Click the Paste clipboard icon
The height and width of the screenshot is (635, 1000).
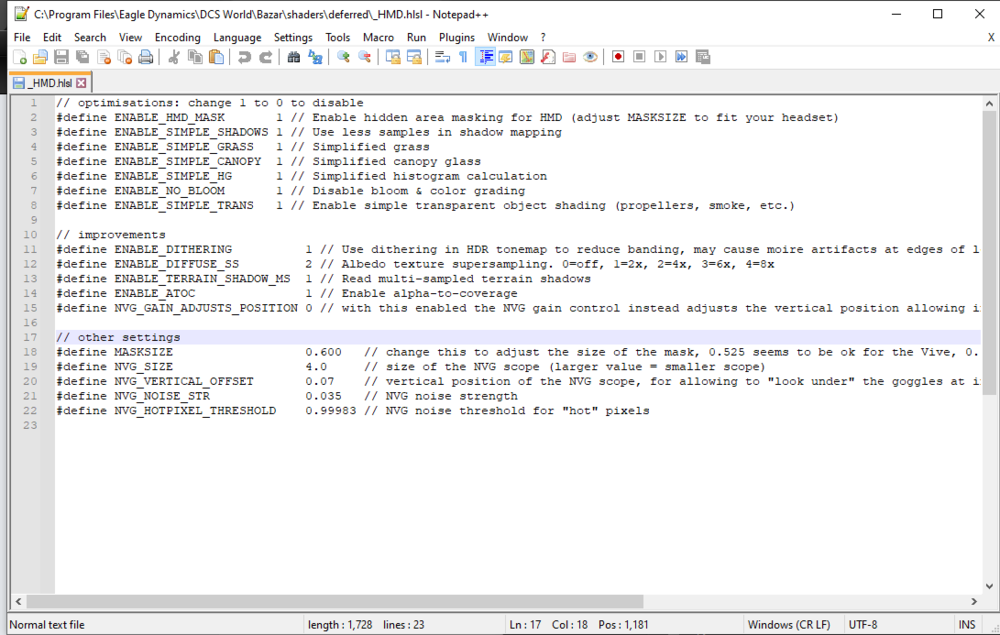point(217,57)
